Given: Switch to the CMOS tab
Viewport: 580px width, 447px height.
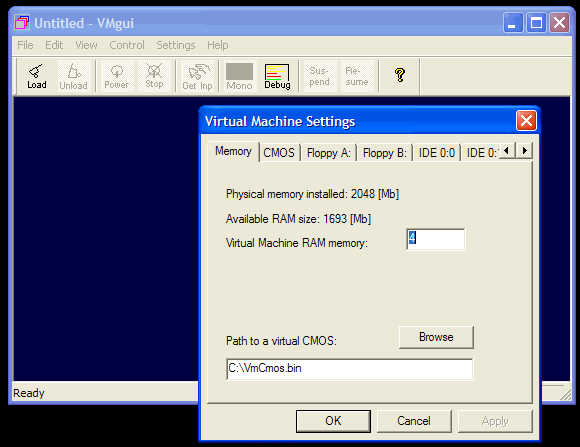Looking at the screenshot, I should (x=279, y=152).
